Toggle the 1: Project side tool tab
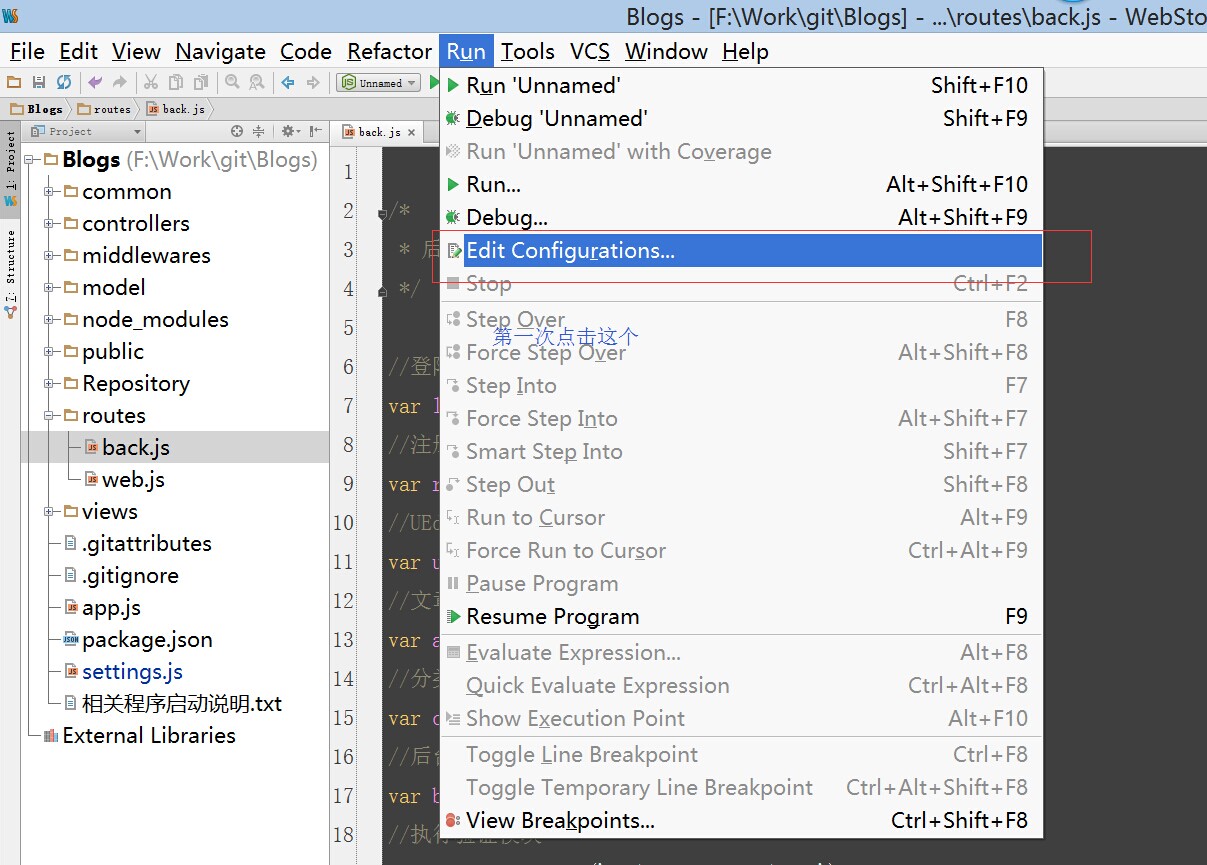Image resolution: width=1207 pixels, height=865 pixels. (x=11, y=165)
